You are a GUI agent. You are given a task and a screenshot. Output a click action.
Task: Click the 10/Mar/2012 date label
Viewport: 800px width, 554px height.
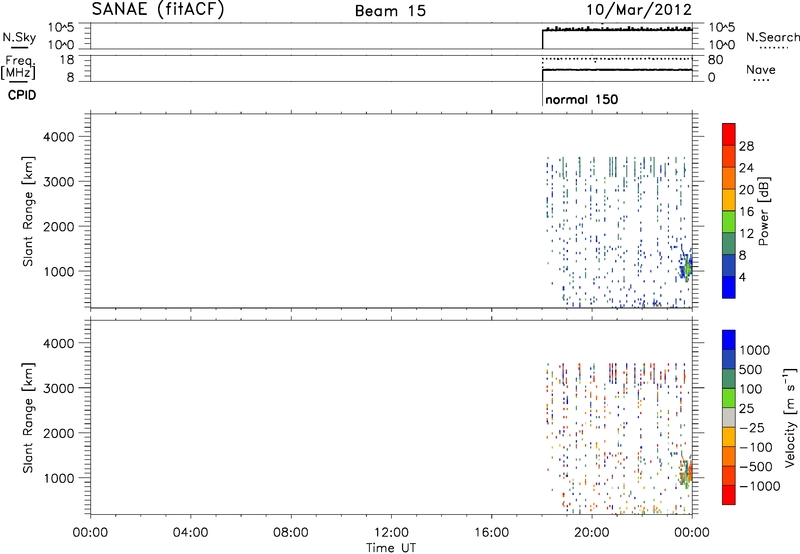(639, 10)
